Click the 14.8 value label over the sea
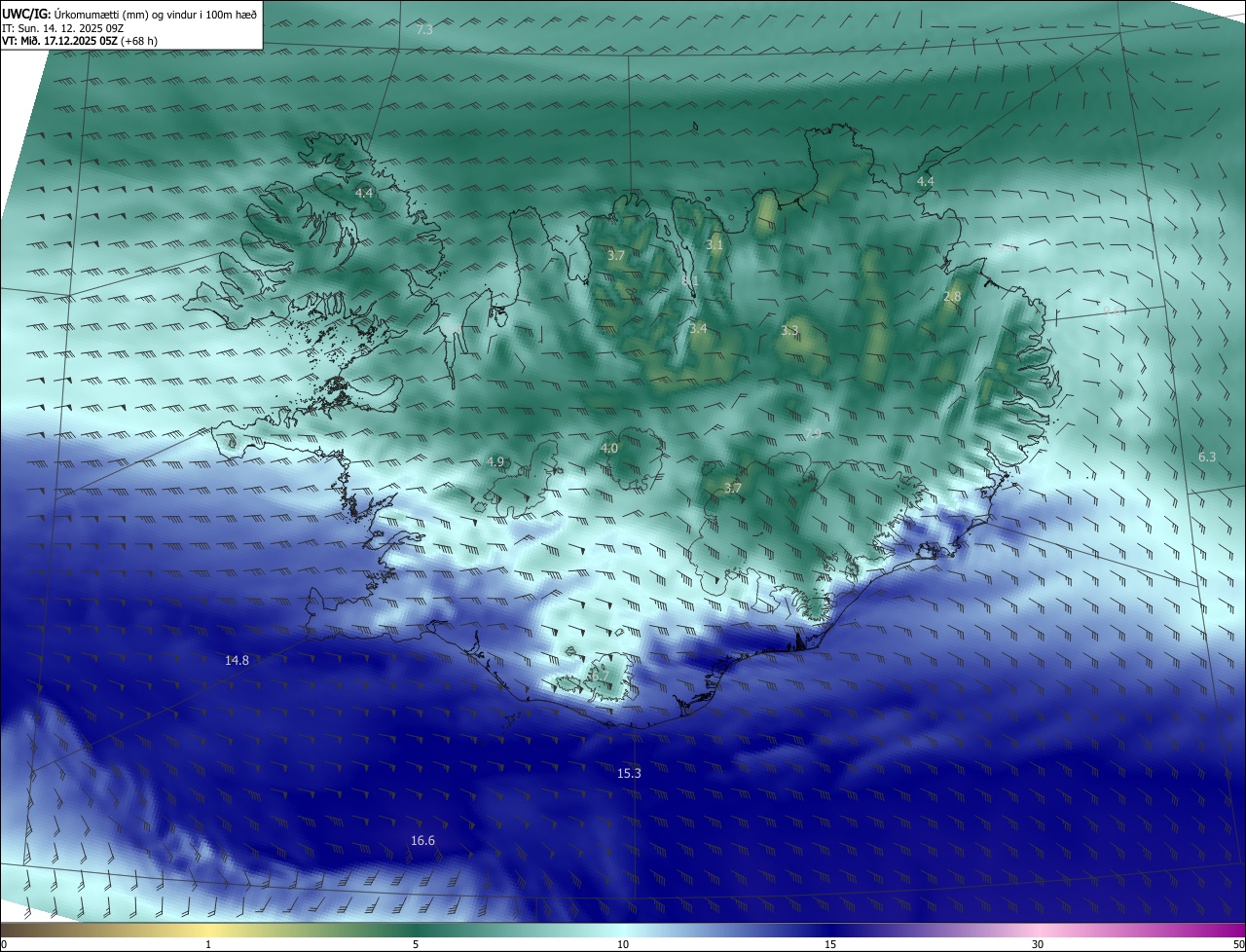The height and width of the screenshot is (952, 1246). [x=237, y=660]
